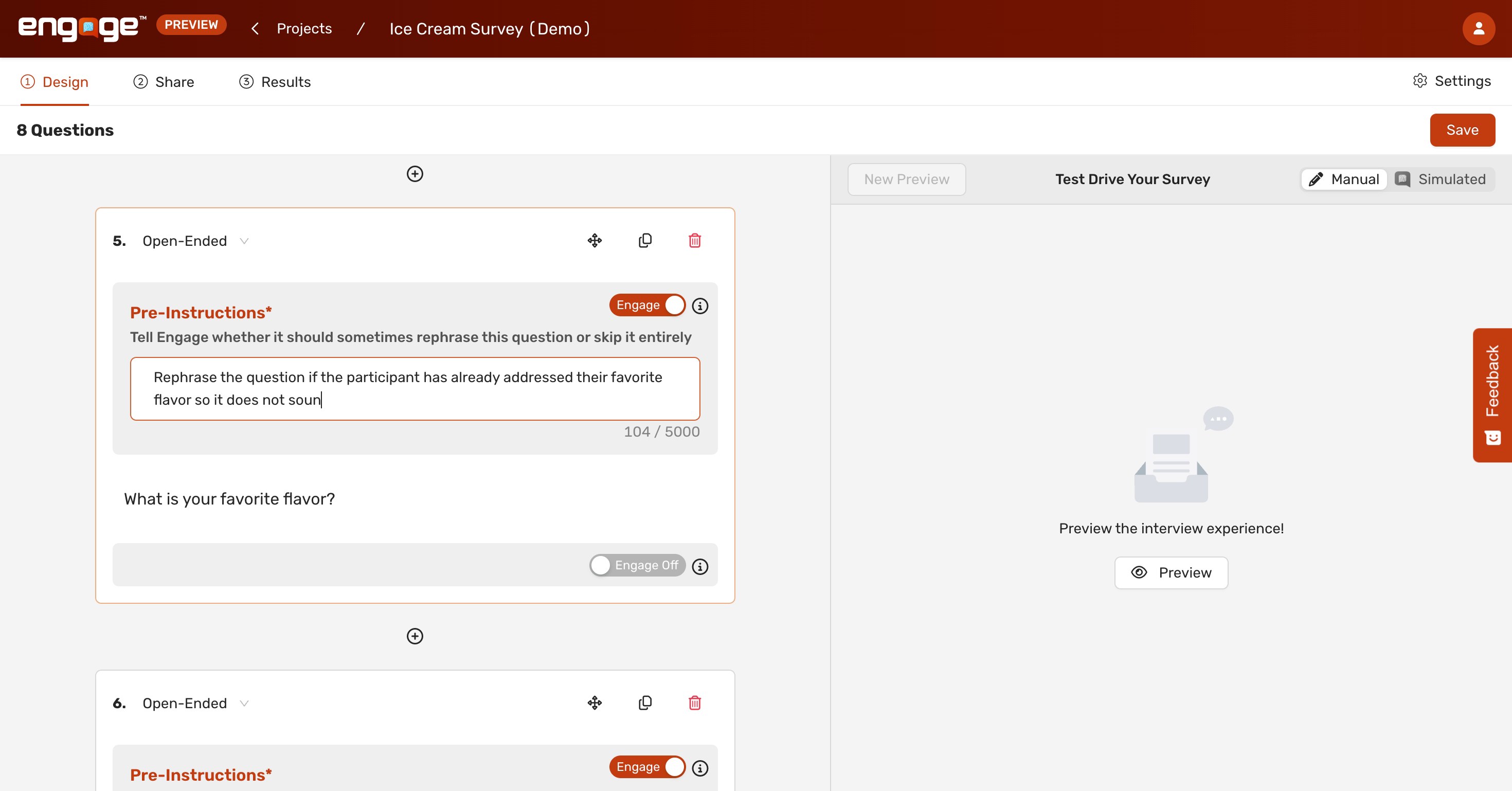
Task: Click the question number '5.' label
Action: [119, 241]
